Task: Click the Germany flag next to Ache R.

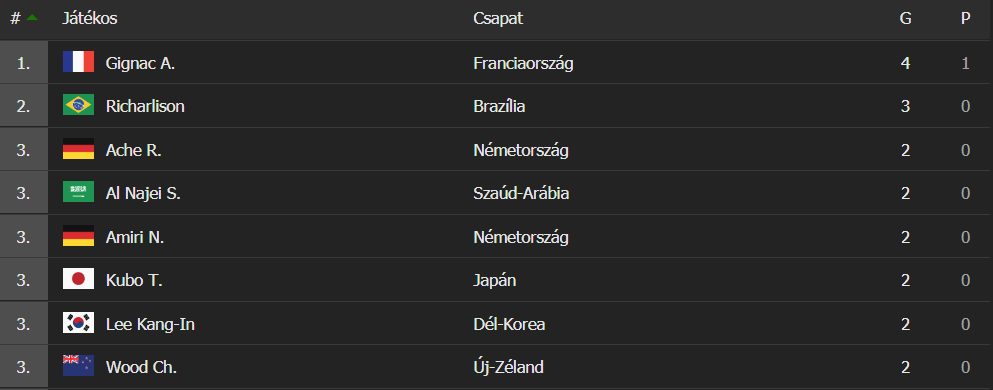Action: [79, 149]
